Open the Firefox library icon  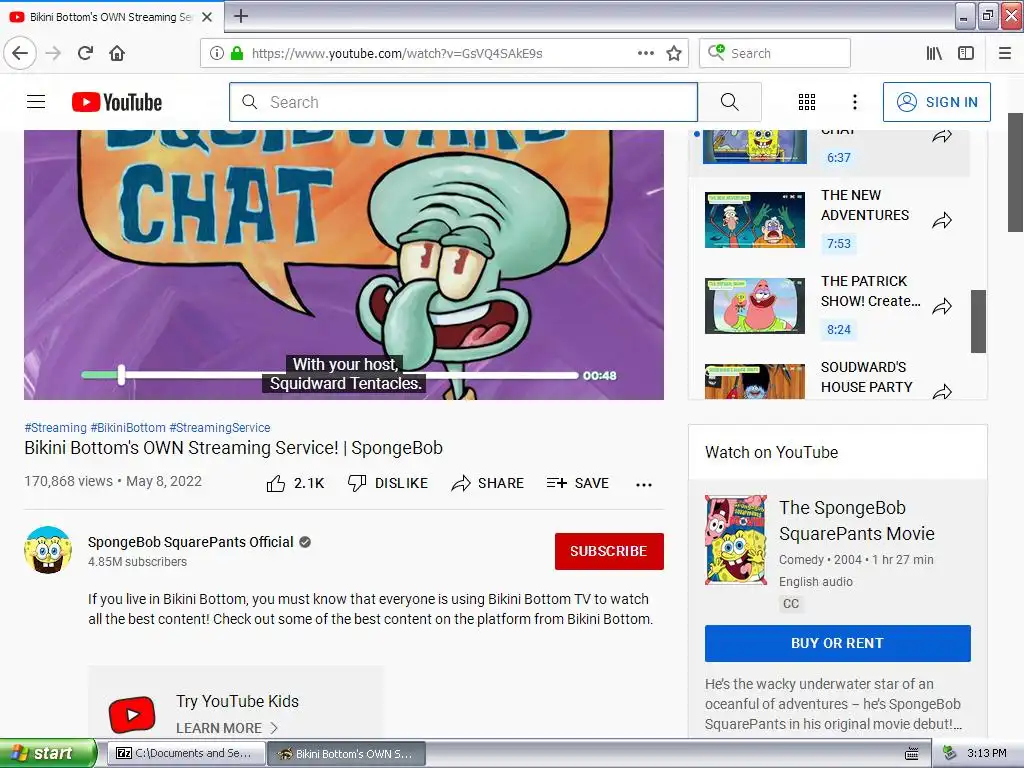[934, 53]
